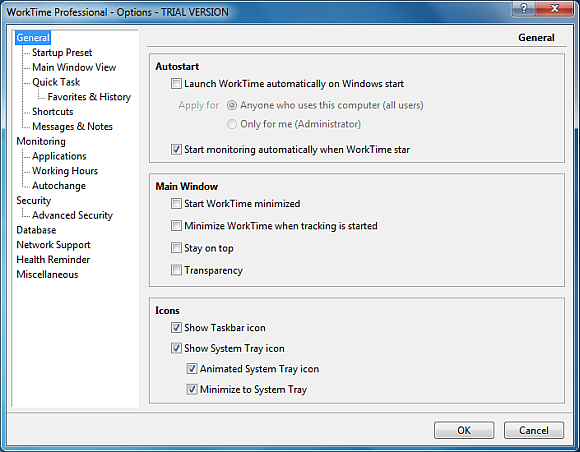Viewport: 580px width, 452px height.
Task: Open the Miscellaneous options page
Action: coord(47,274)
